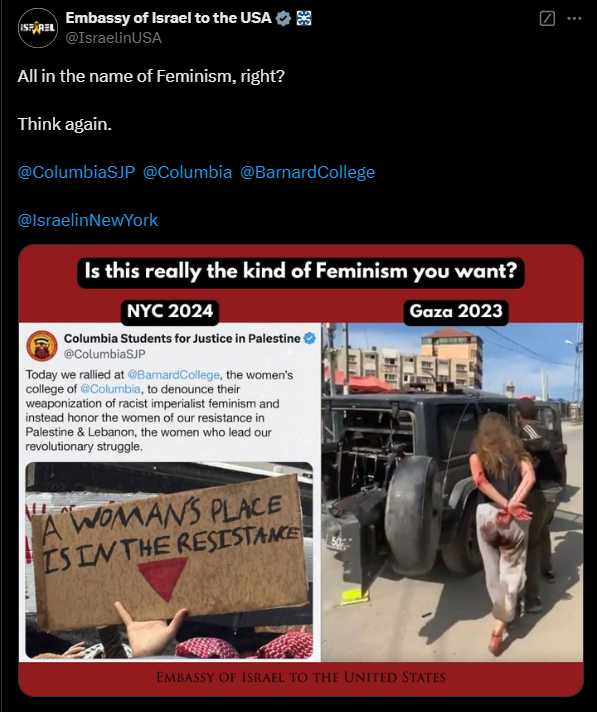This screenshot has height=712, width=597.
Task: Click the Grok slash icon at the top right
Action: click(x=547, y=19)
